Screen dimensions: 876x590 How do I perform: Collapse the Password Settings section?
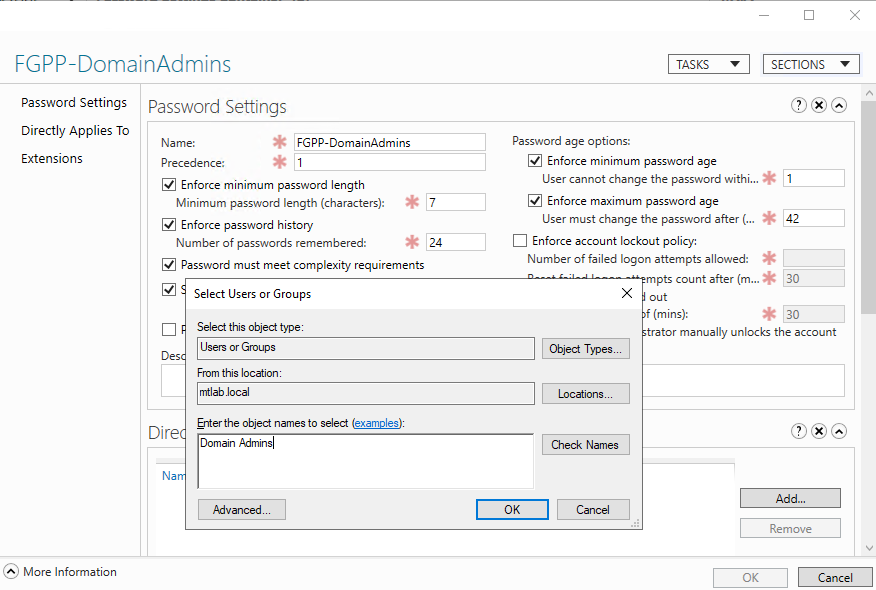tap(839, 105)
